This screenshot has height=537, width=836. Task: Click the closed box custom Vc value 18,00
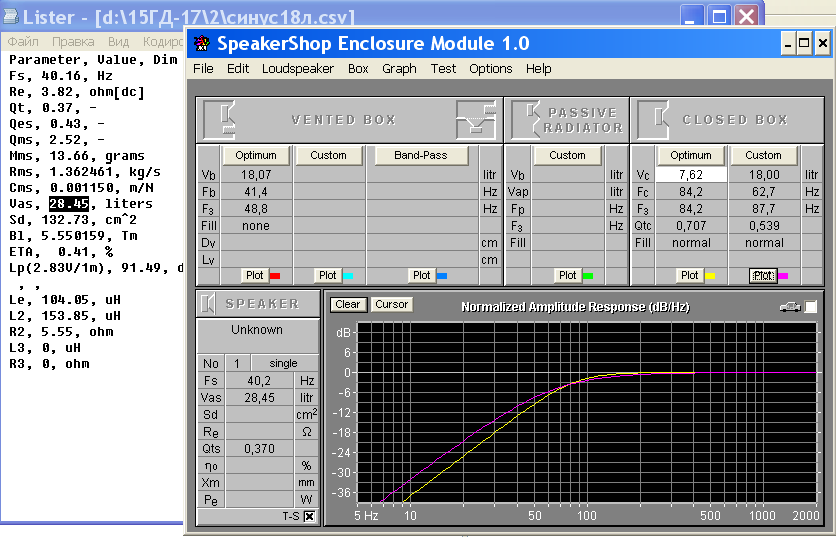click(x=764, y=174)
